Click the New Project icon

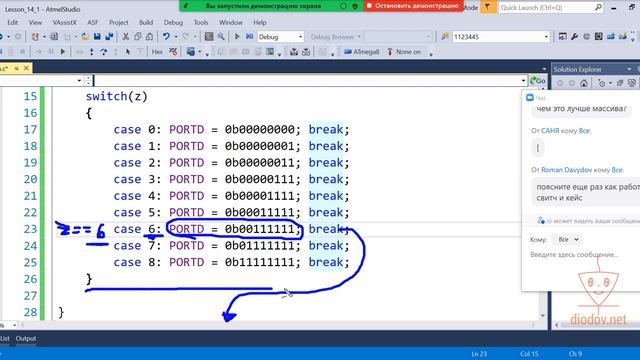point(35,37)
